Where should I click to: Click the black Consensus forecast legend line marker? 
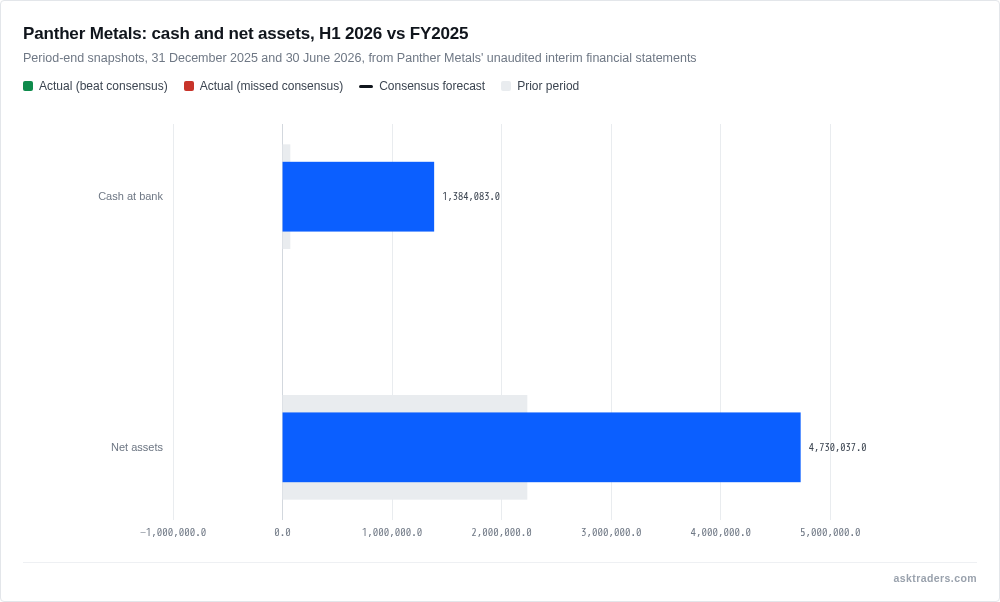(x=366, y=86)
